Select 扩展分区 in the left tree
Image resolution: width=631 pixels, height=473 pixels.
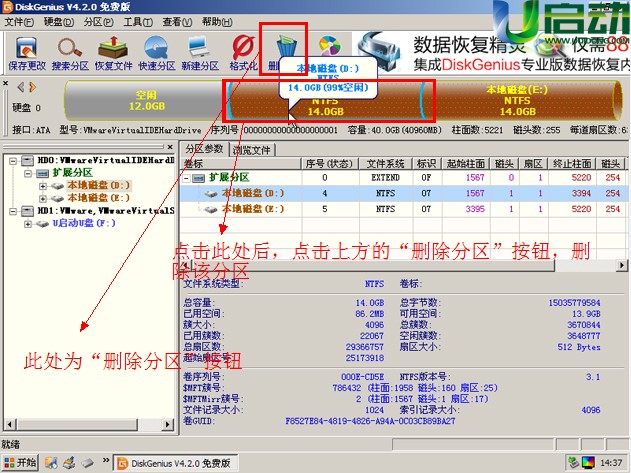pyautogui.click(x=72, y=173)
